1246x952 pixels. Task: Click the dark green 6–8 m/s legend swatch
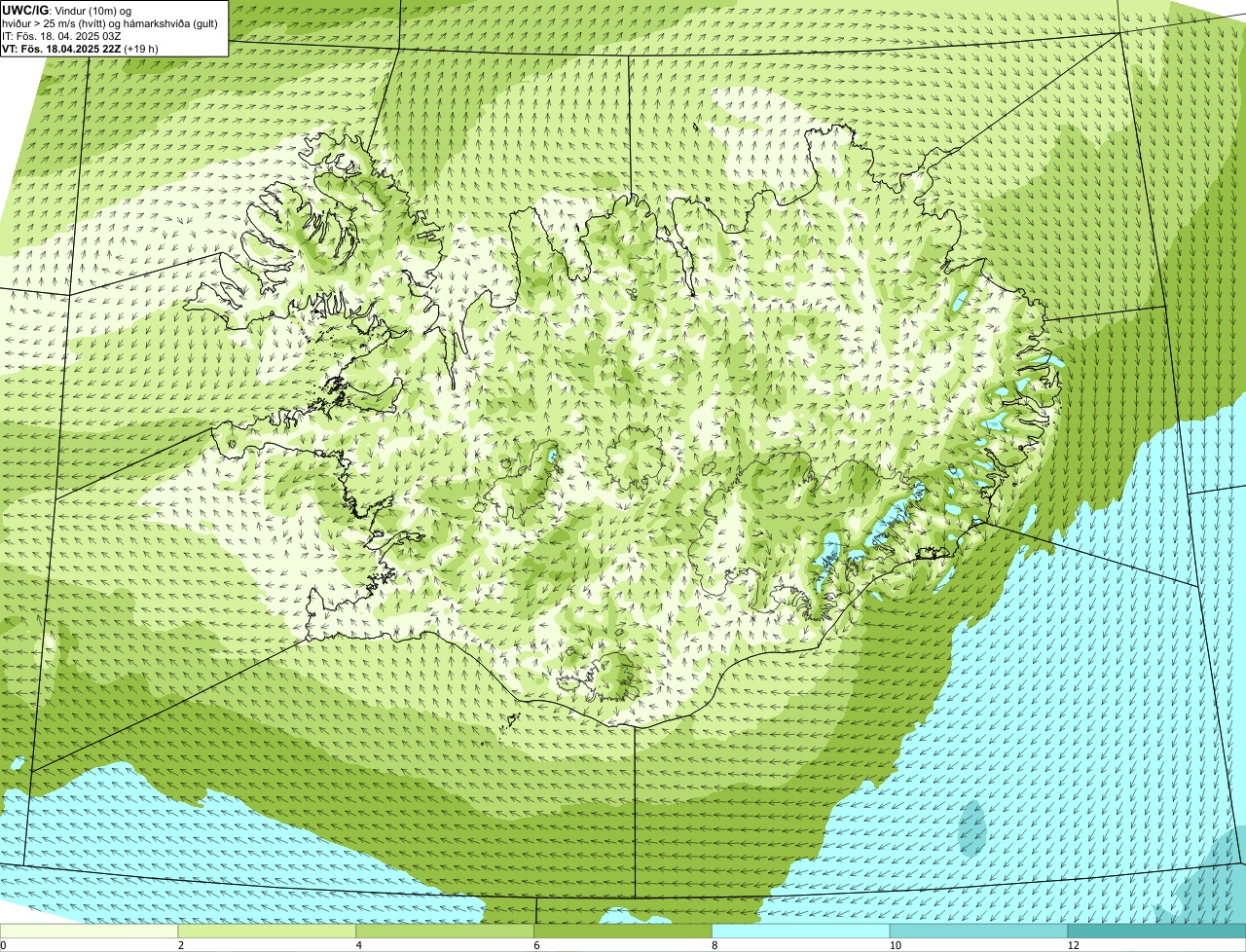click(624, 931)
